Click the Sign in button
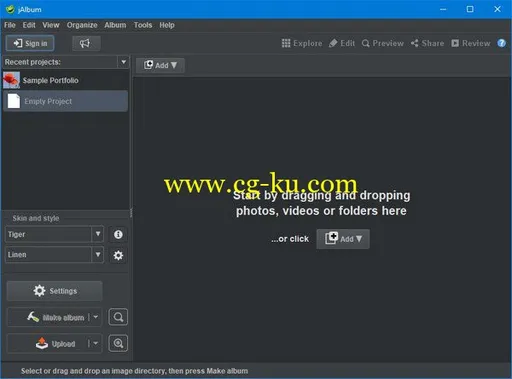The height and width of the screenshot is (379, 512). click(30, 43)
